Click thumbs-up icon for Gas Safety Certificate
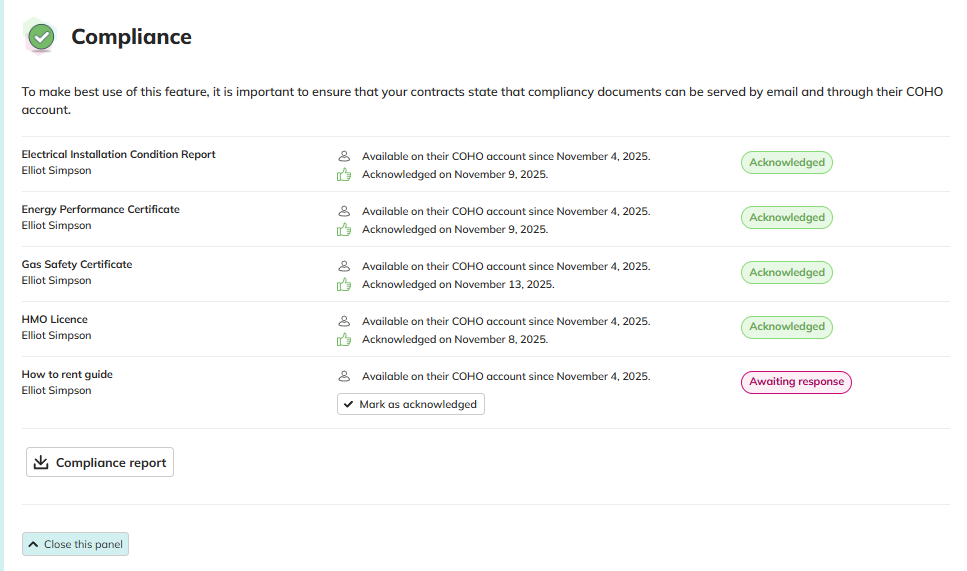Screen dimensions: 967x571 [345, 285]
